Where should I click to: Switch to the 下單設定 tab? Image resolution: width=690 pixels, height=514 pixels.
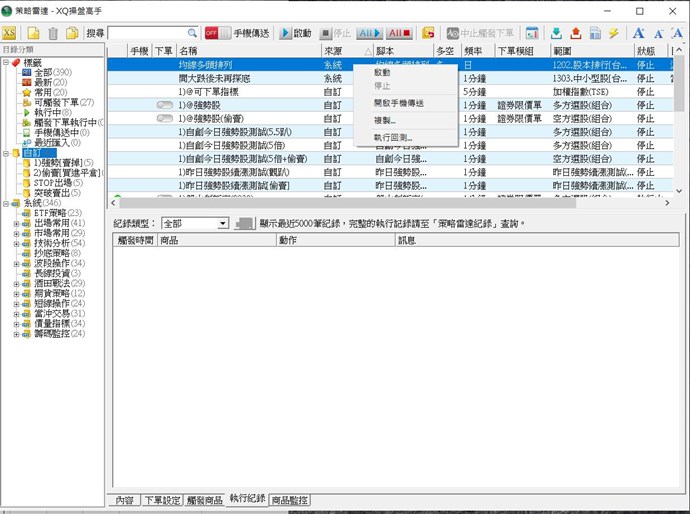(x=162, y=498)
